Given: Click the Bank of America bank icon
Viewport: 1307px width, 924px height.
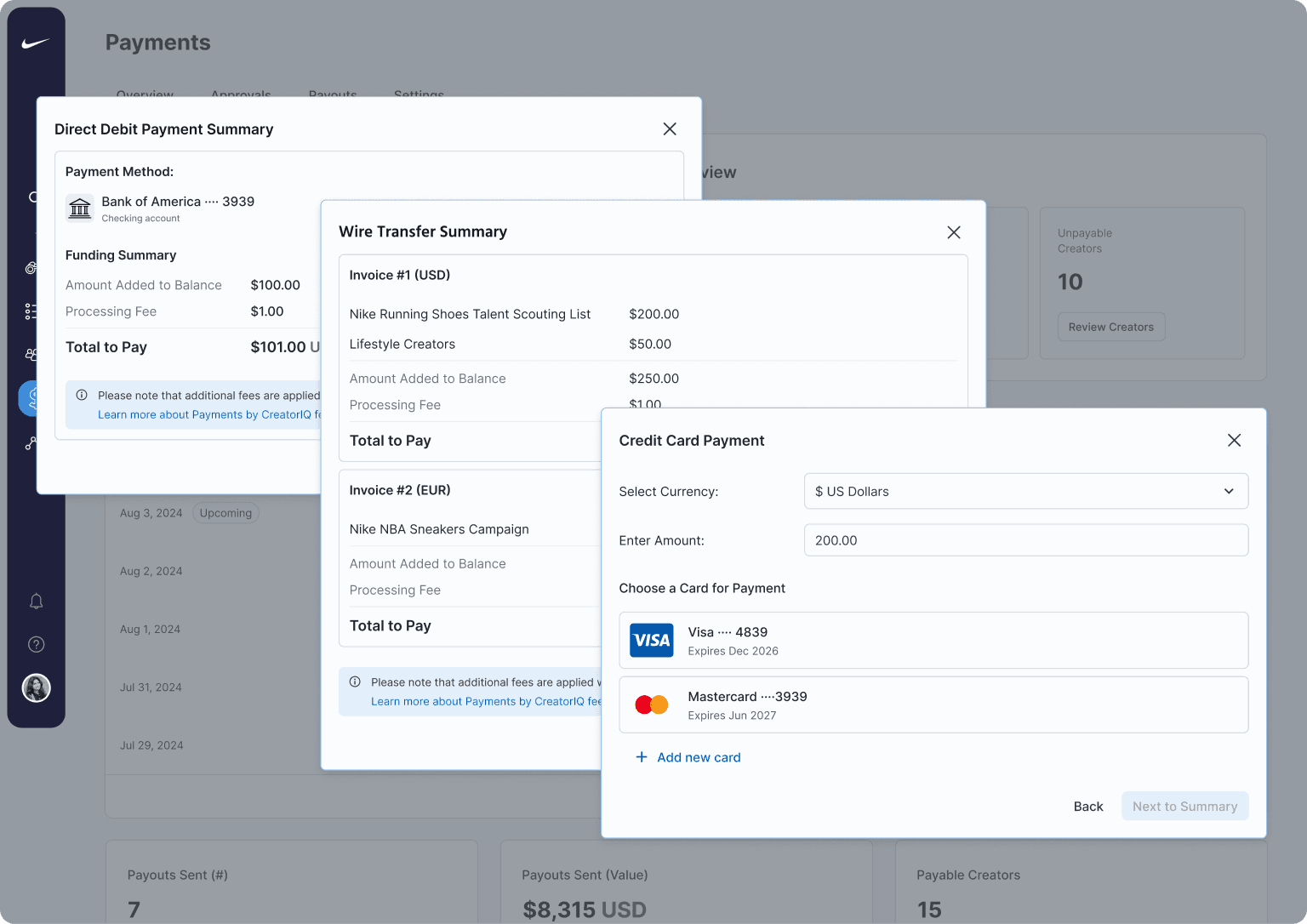Looking at the screenshot, I should click(x=80, y=208).
